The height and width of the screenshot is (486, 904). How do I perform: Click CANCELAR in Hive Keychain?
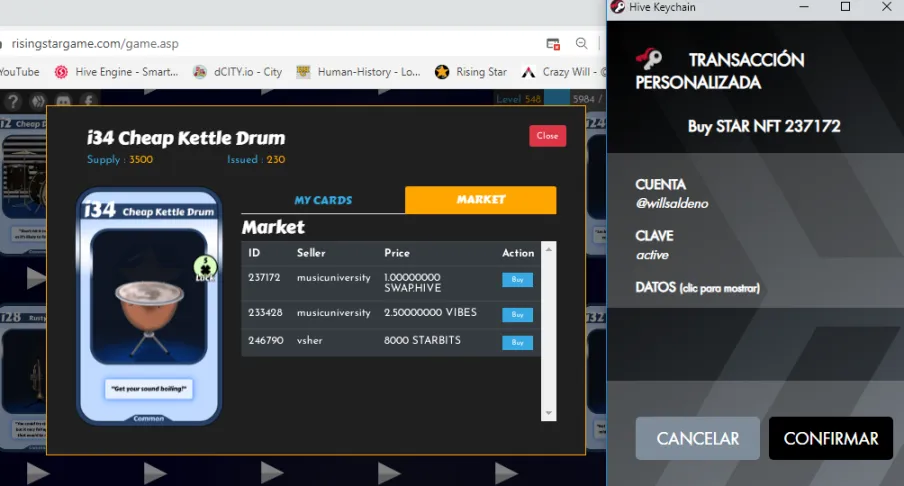pyautogui.click(x=697, y=439)
